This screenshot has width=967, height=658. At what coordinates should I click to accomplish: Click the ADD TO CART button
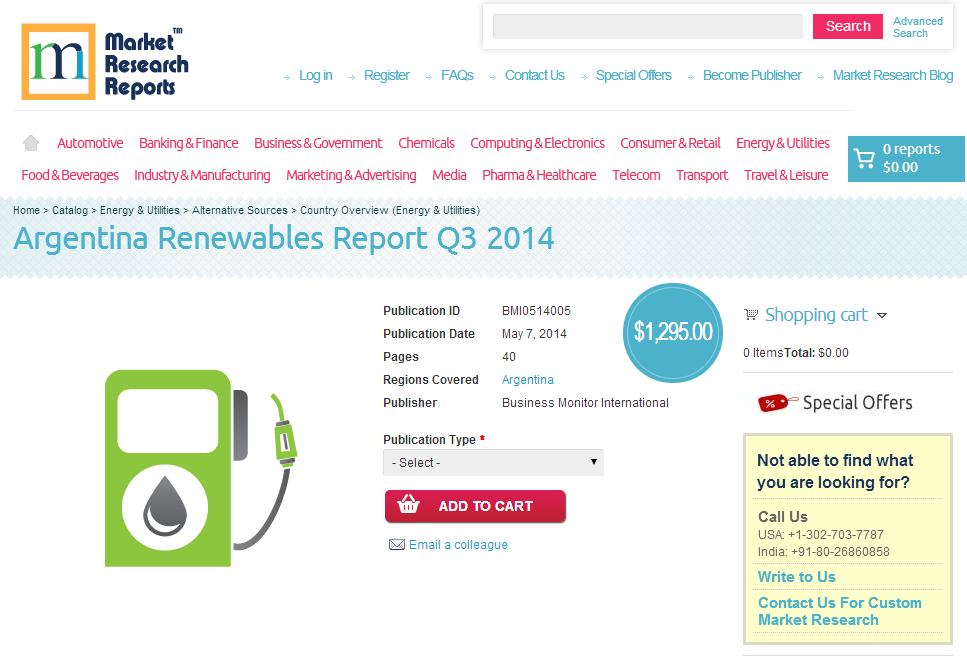475,506
